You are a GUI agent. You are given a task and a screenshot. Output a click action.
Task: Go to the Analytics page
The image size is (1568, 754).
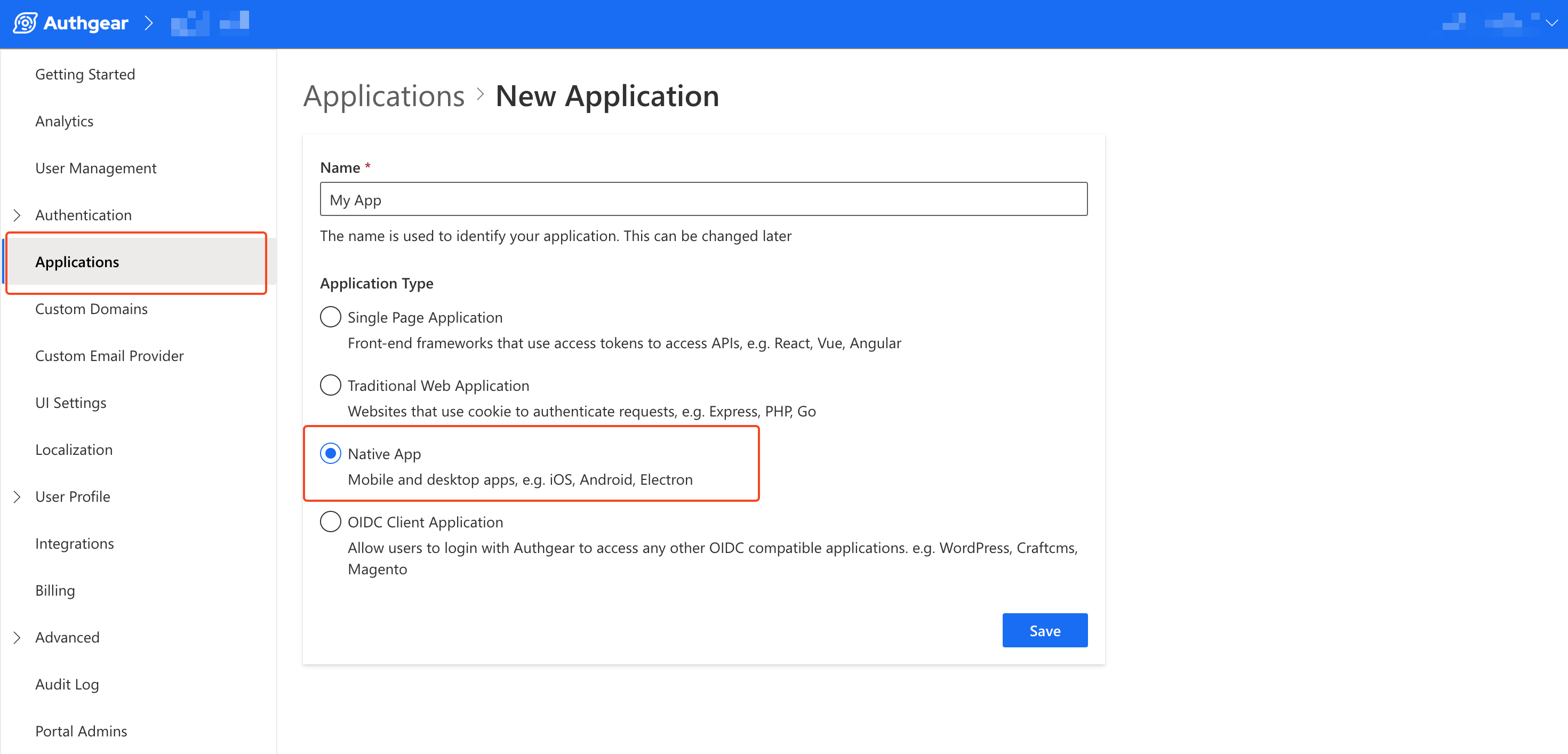tap(65, 121)
